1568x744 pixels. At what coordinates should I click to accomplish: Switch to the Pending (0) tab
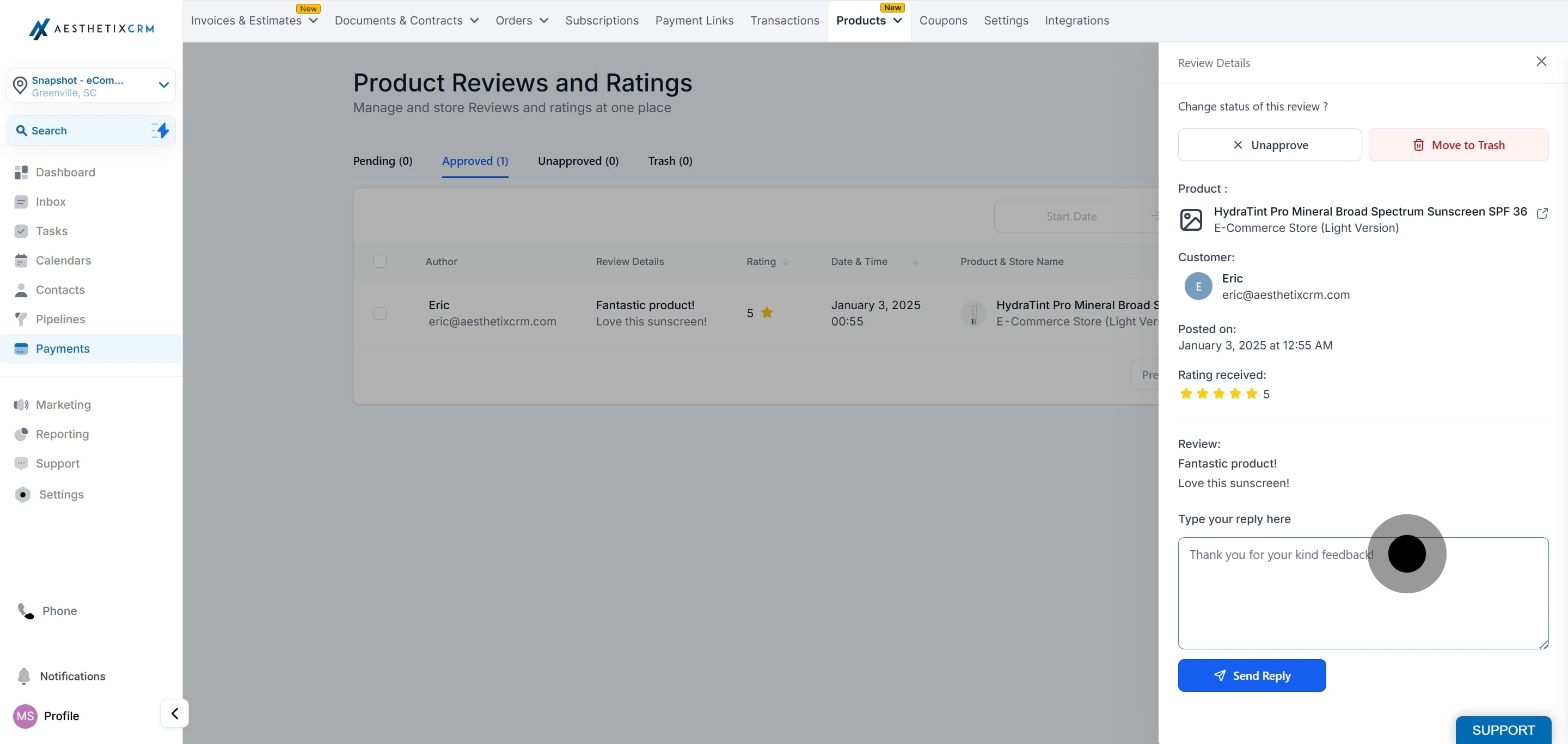click(382, 161)
